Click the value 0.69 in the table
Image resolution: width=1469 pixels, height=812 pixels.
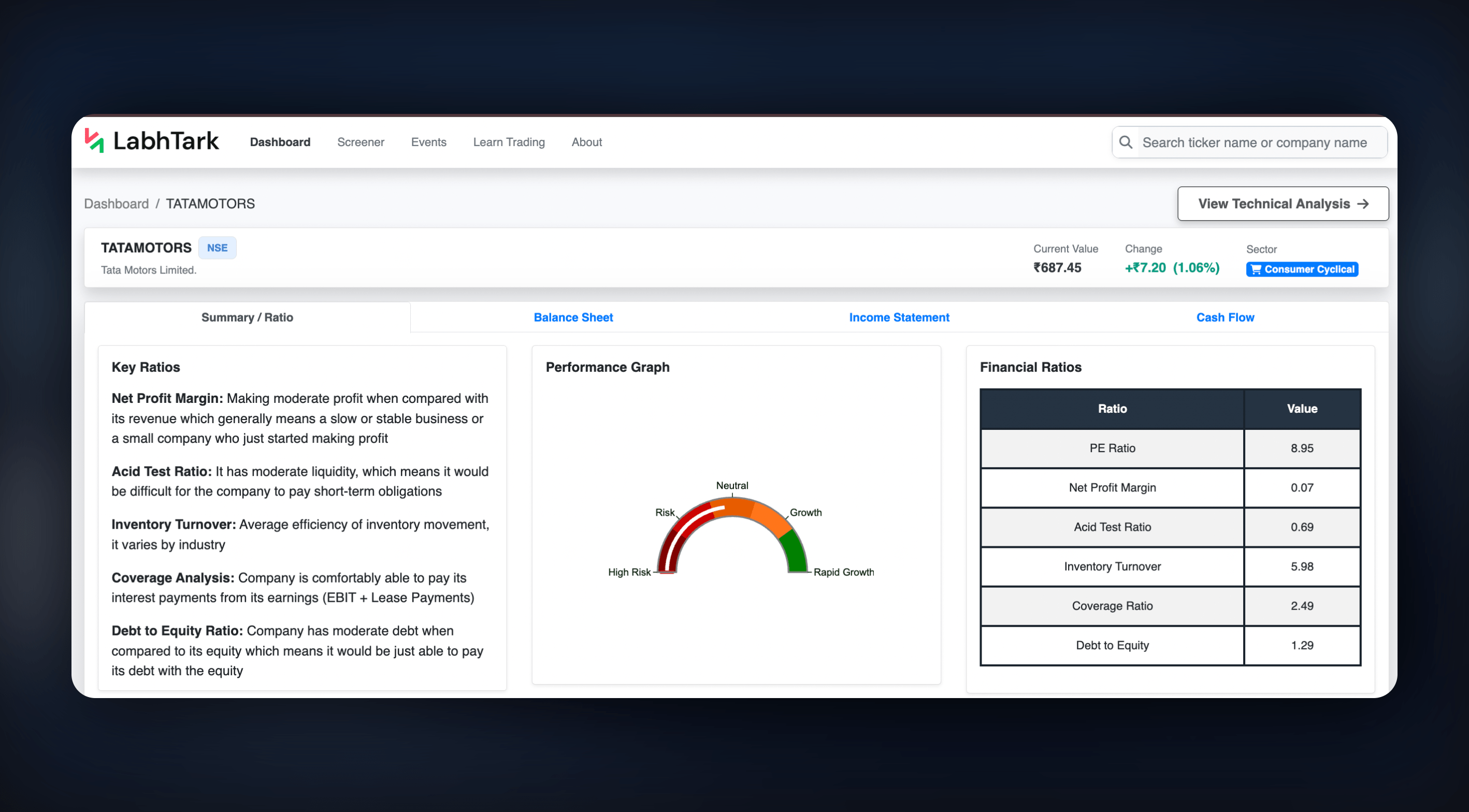(1302, 527)
